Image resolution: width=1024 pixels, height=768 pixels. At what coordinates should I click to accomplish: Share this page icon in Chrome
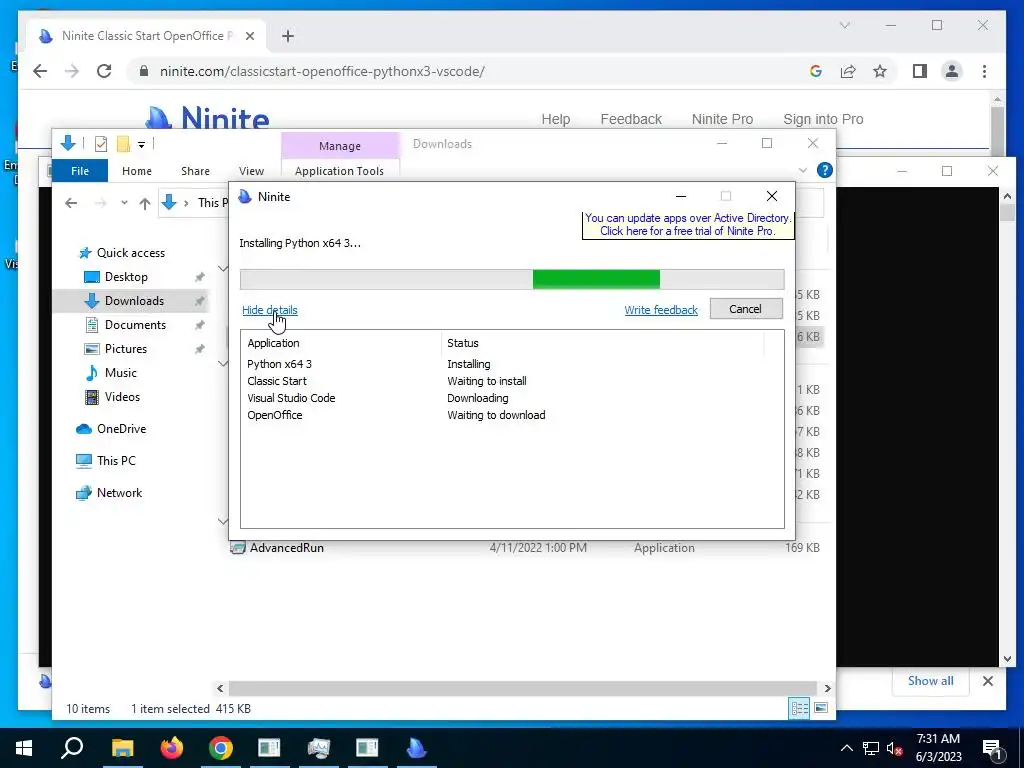click(848, 71)
